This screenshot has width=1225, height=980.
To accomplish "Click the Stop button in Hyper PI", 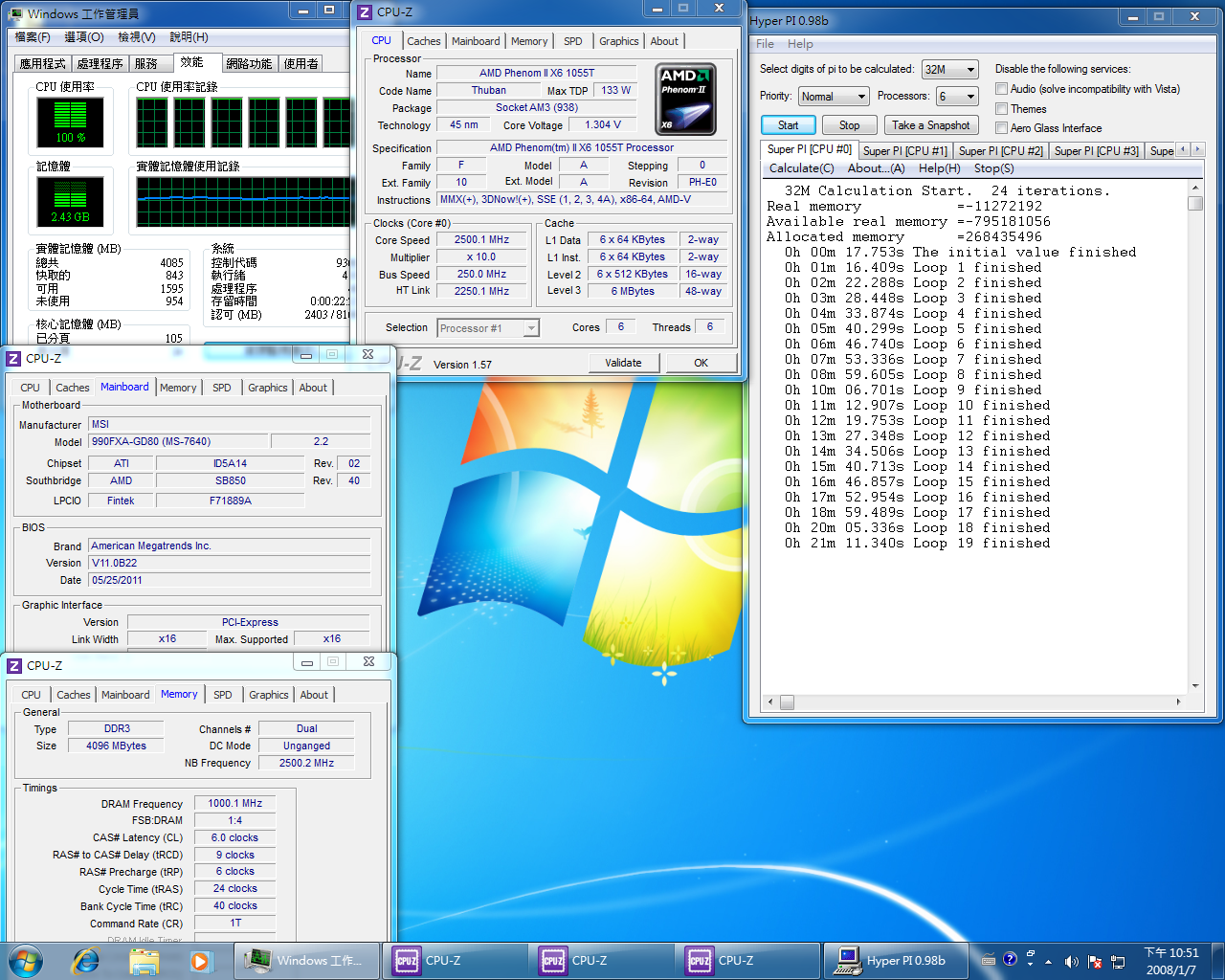I will [850, 125].
